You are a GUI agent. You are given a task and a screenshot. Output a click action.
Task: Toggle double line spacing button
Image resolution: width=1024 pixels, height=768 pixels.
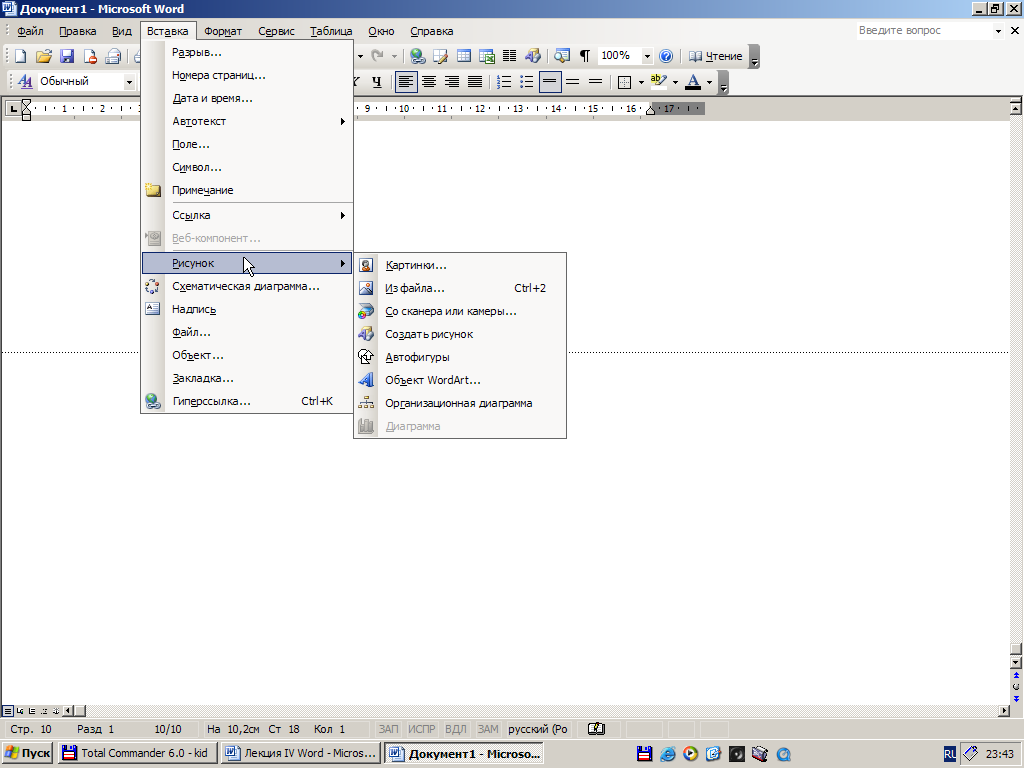596,82
